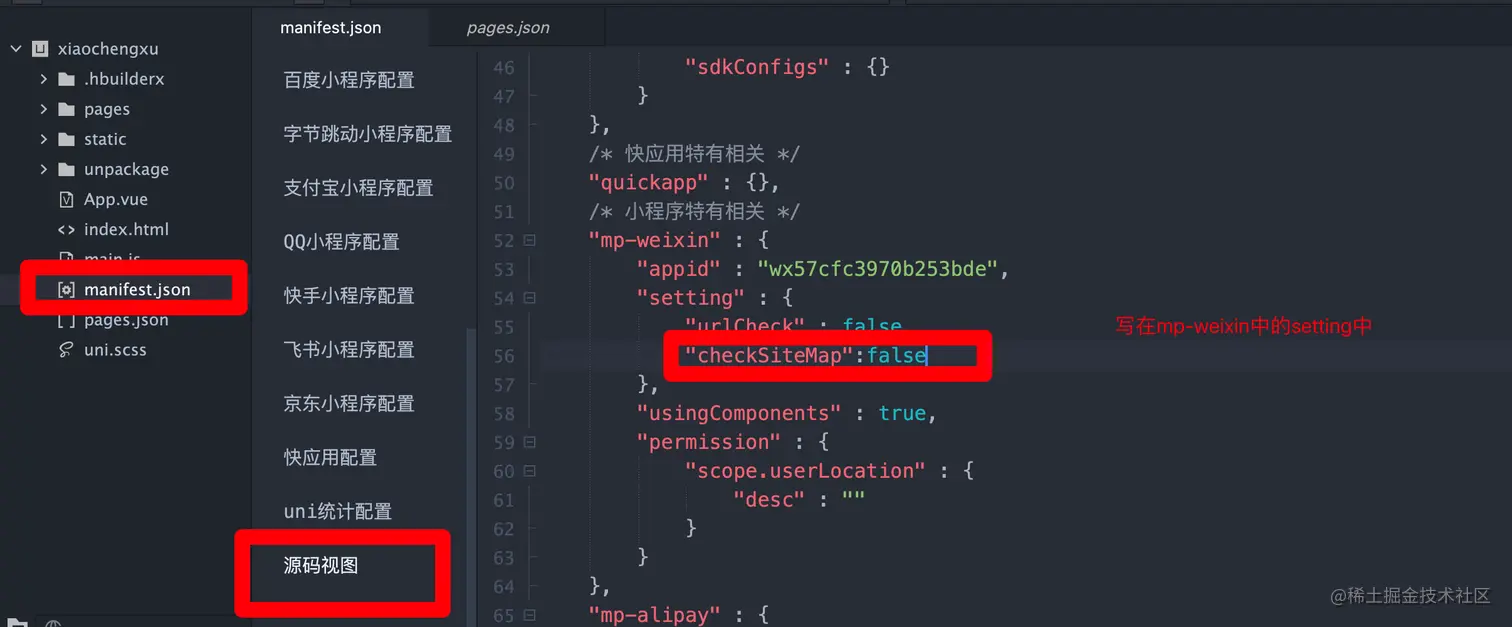The image size is (1512, 627).
Task: Switch to the manifest.json editor tab
Action: tap(331, 27)
